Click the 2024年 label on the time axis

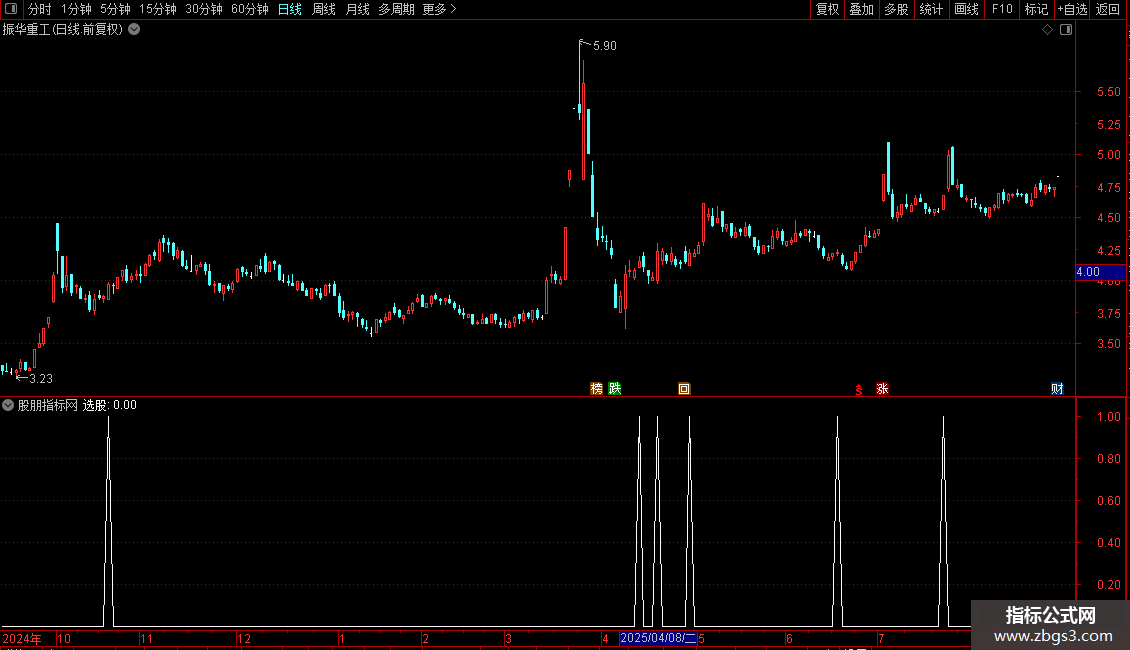pos(22,639)
